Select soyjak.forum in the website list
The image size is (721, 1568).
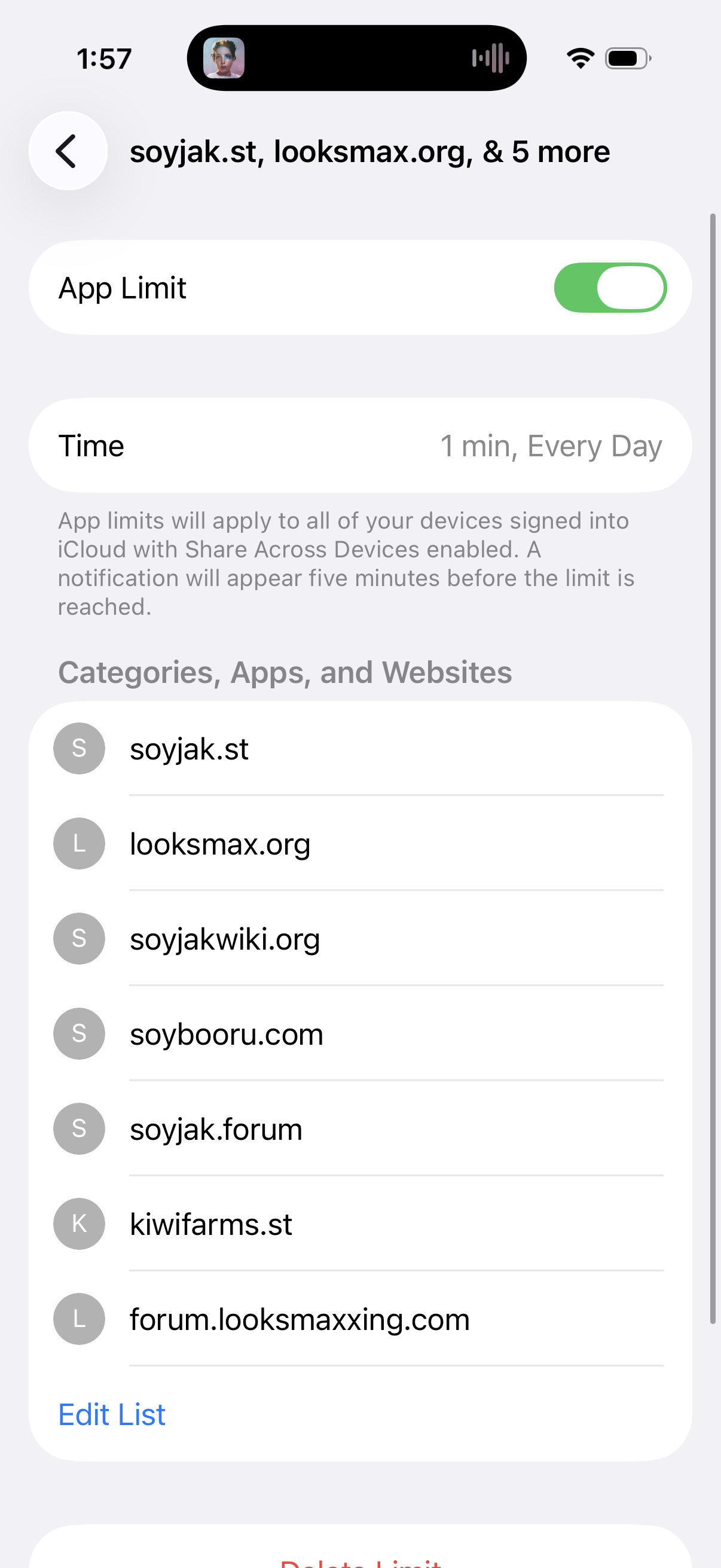[x=216, y=1129]
